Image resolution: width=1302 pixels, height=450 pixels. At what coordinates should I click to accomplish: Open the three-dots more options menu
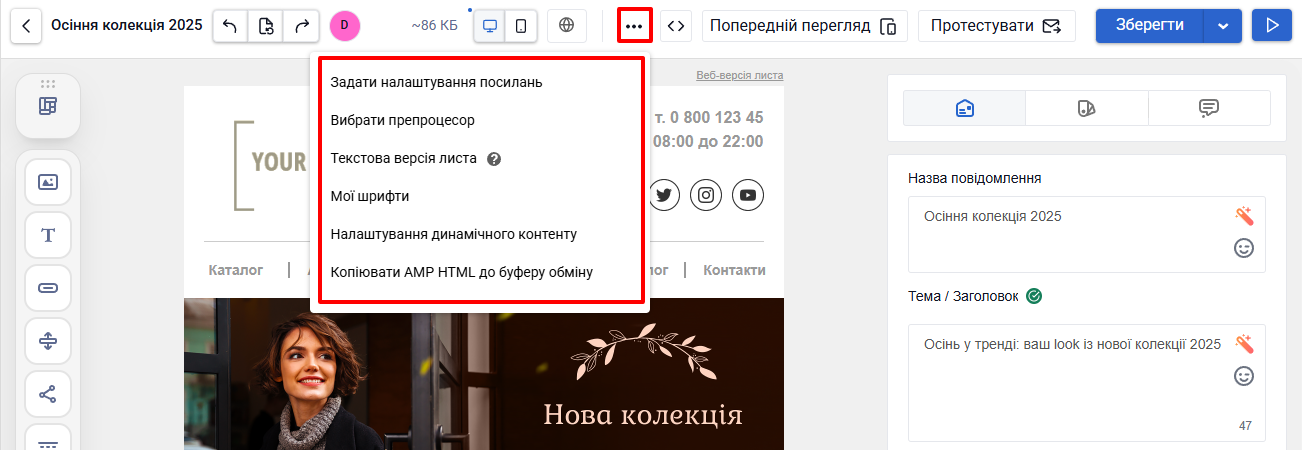point(634,26)
